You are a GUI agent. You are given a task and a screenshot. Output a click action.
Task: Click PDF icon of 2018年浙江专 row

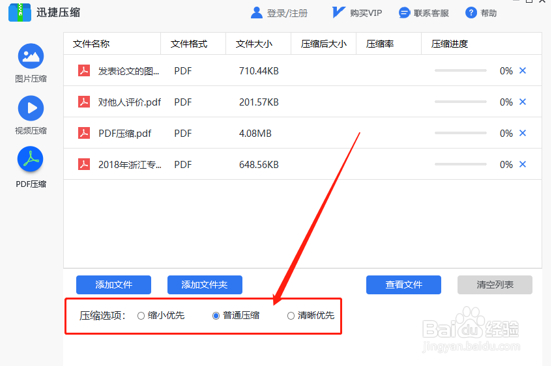pos(84,164)
